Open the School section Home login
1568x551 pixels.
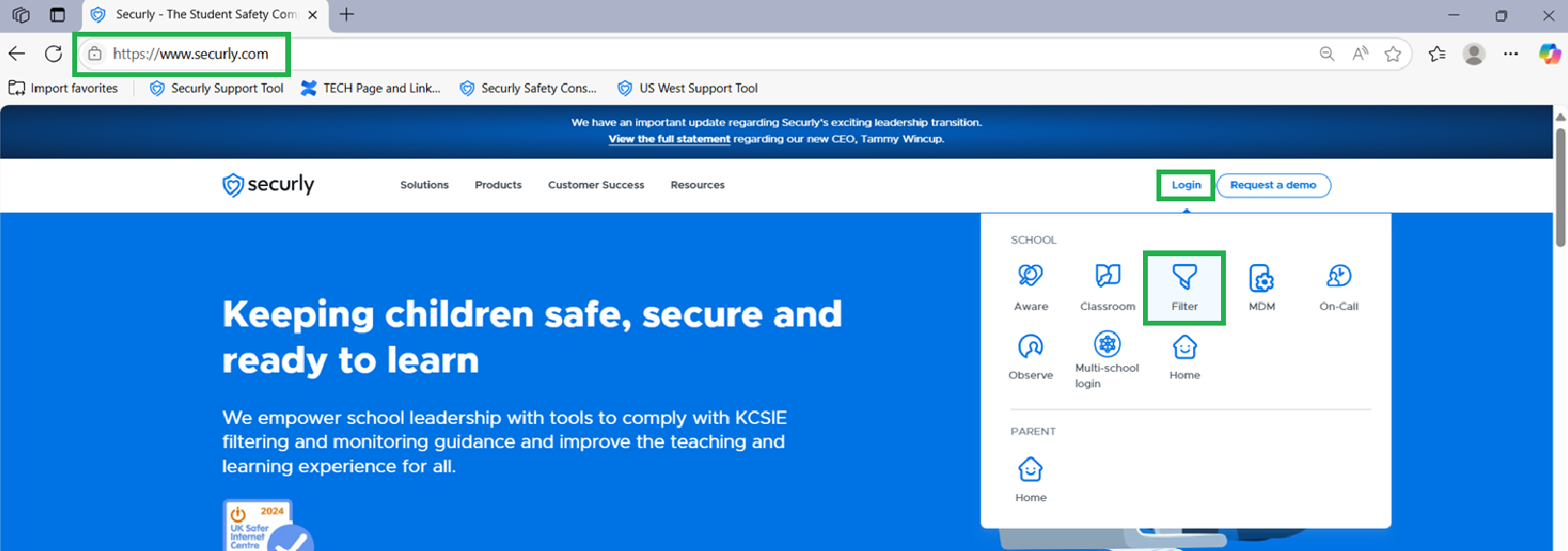1184,356
